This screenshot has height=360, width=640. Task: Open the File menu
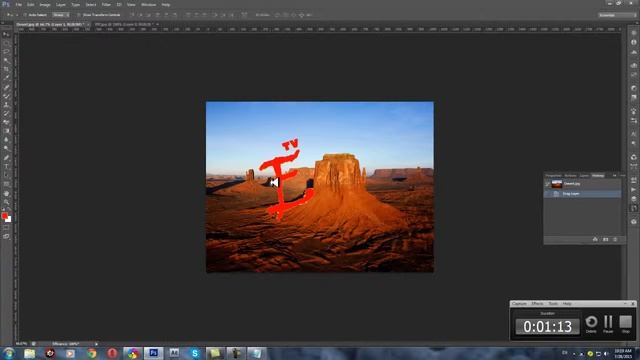click(x=18, y=4)
